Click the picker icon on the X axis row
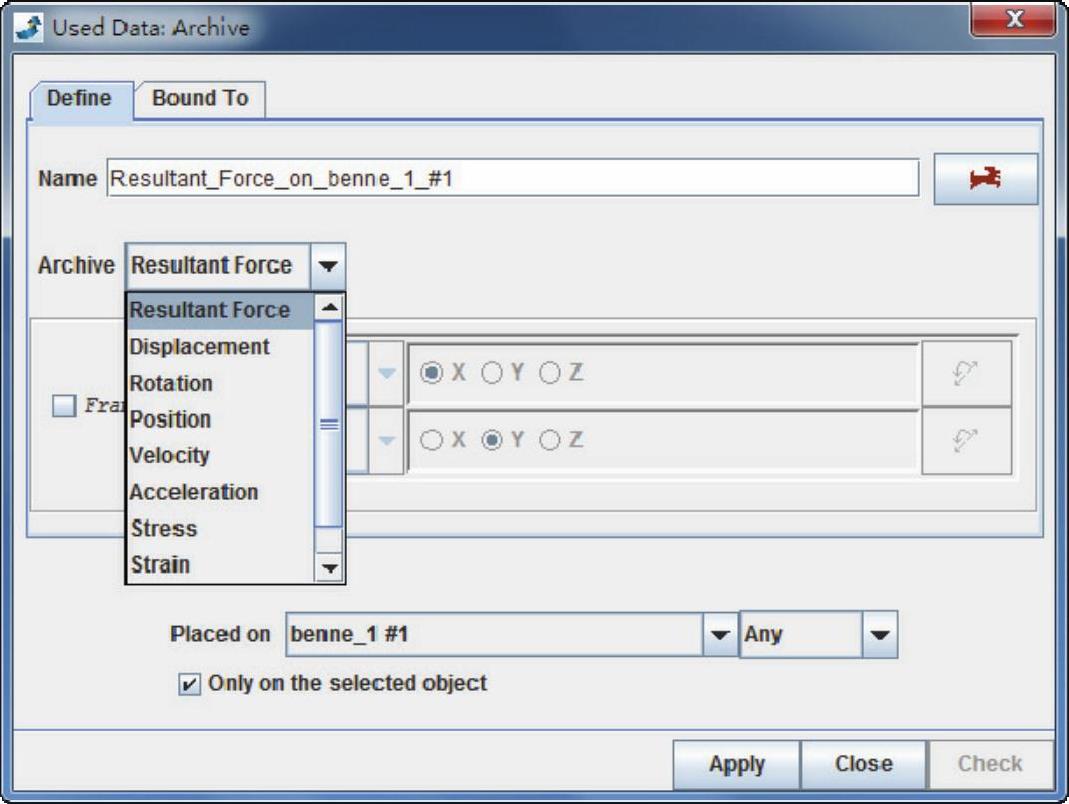1069x804 pixels. click(966, 373)
